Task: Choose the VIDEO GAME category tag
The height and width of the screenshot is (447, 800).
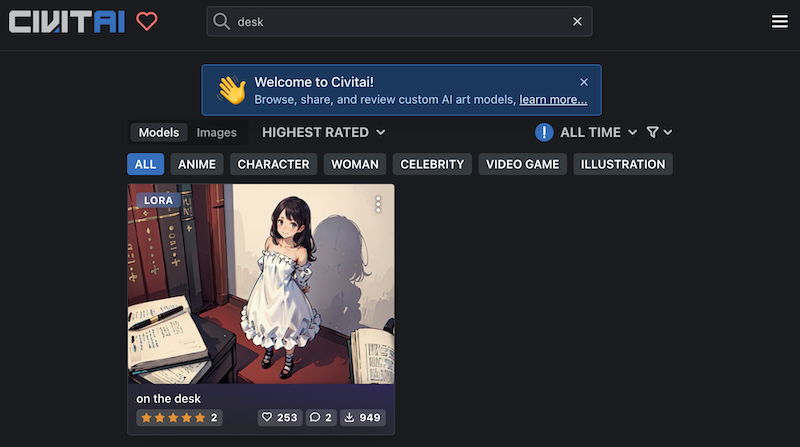Action: tap(522, 164)
